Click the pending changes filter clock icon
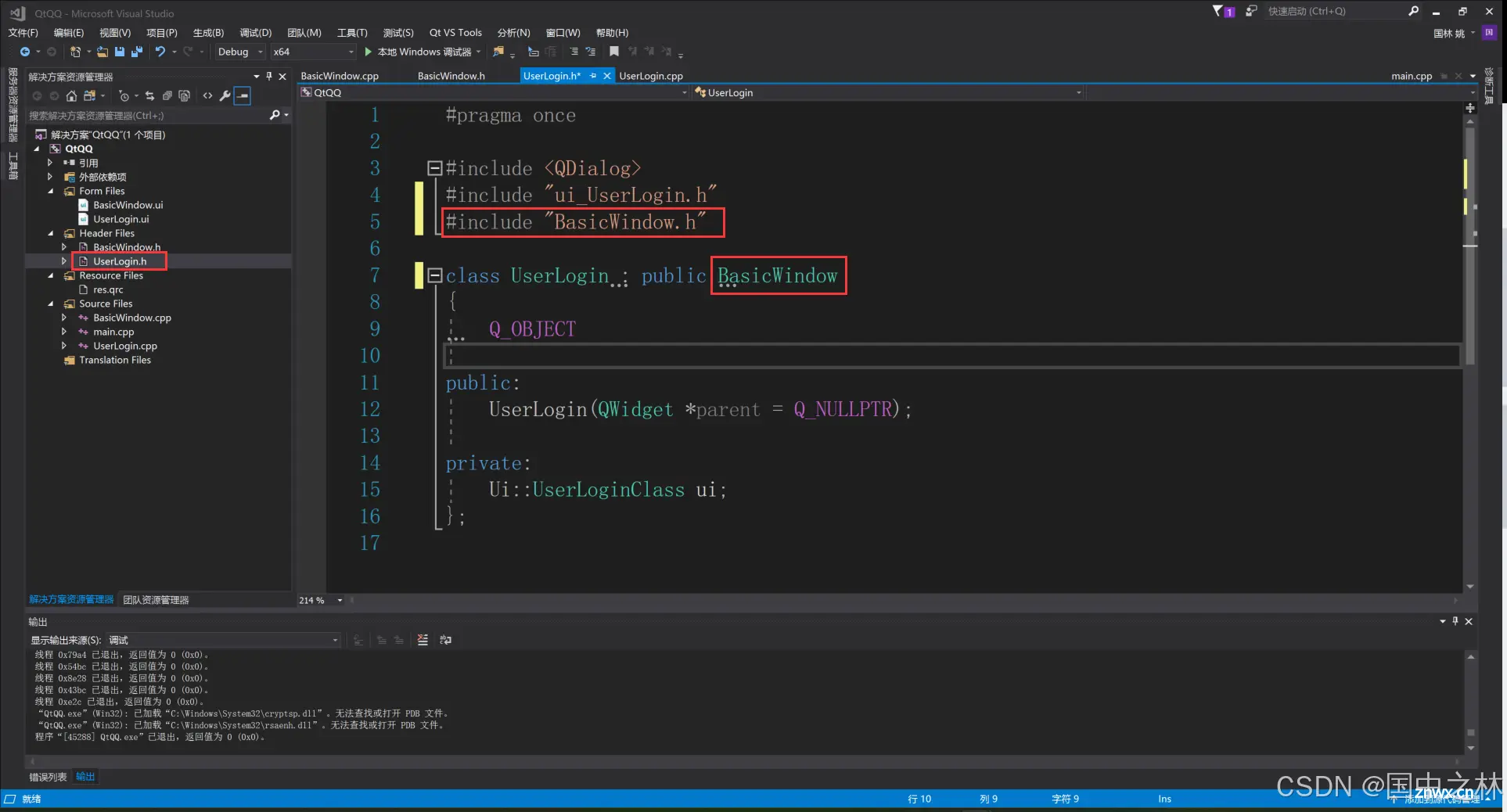 tap(124, 95)
